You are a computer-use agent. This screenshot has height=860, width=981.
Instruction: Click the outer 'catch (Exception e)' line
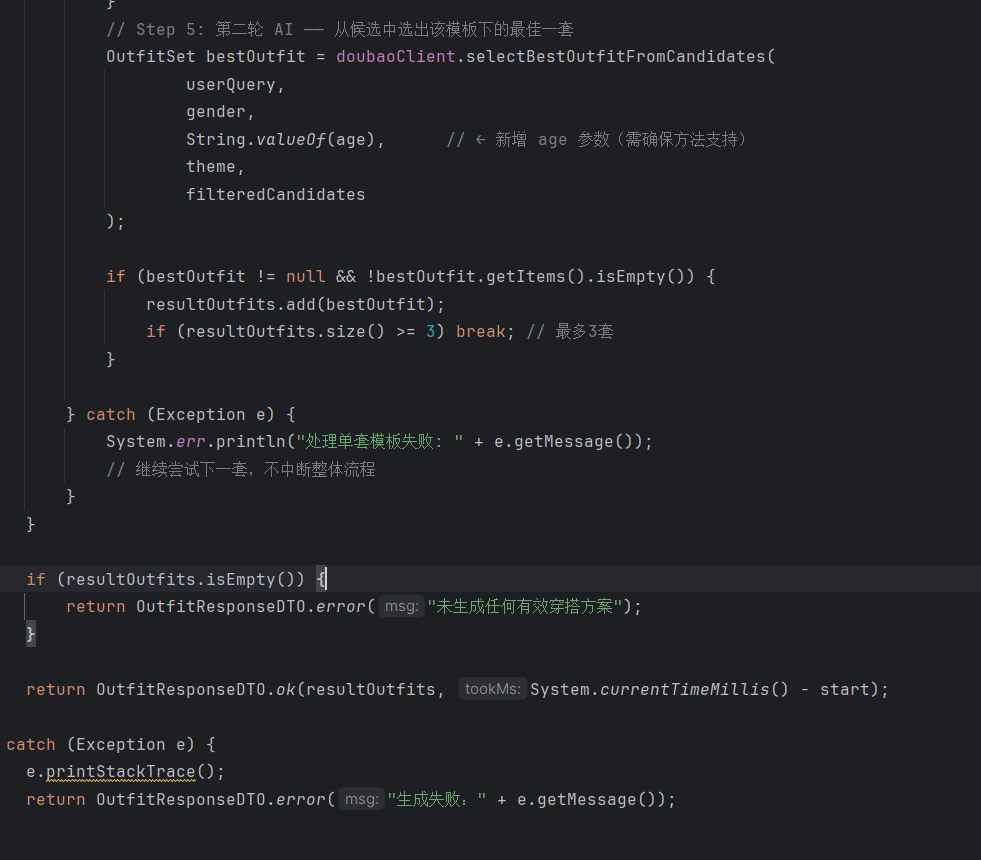111,744
